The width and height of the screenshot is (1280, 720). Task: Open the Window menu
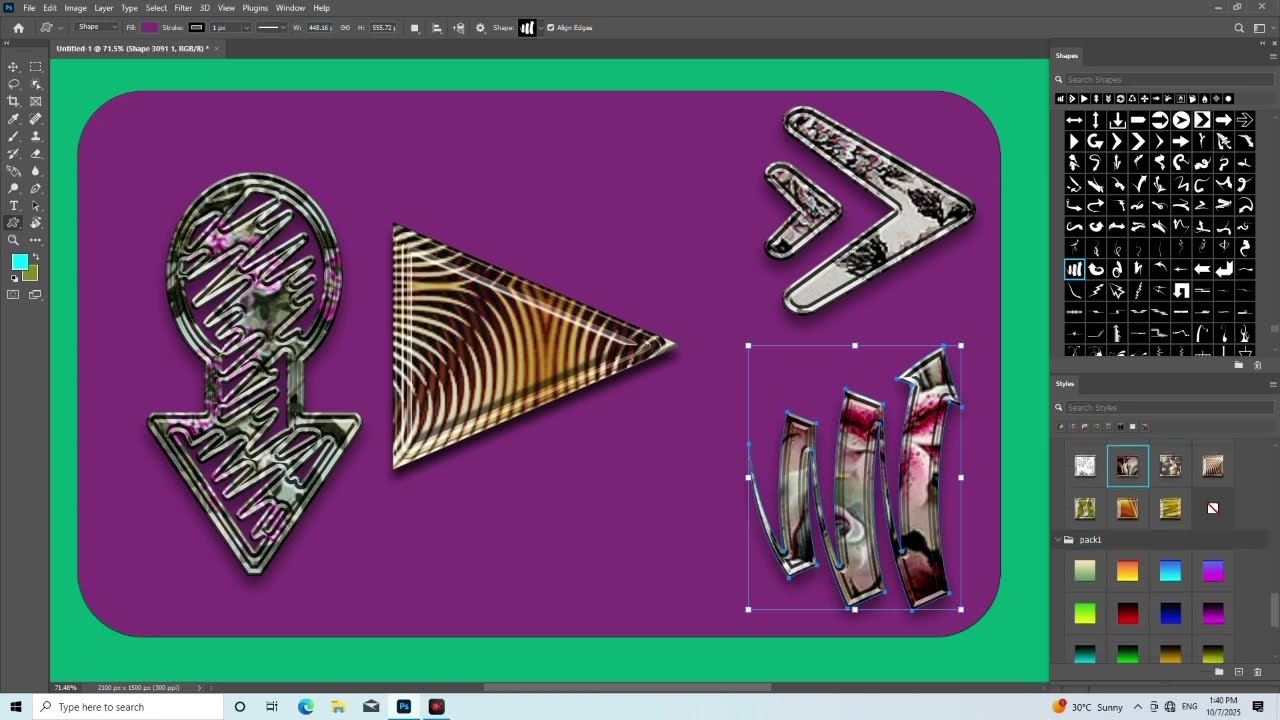(x=290, y=8)
